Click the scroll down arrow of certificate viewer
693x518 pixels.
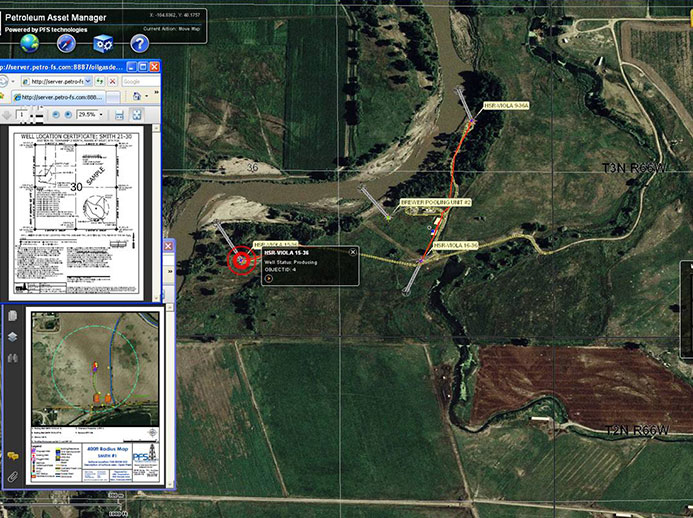156,298
